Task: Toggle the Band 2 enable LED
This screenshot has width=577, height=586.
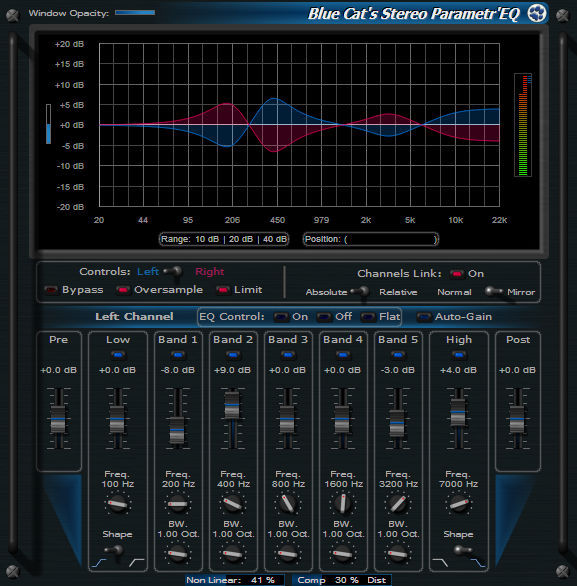Action: (x=233, y=355)
